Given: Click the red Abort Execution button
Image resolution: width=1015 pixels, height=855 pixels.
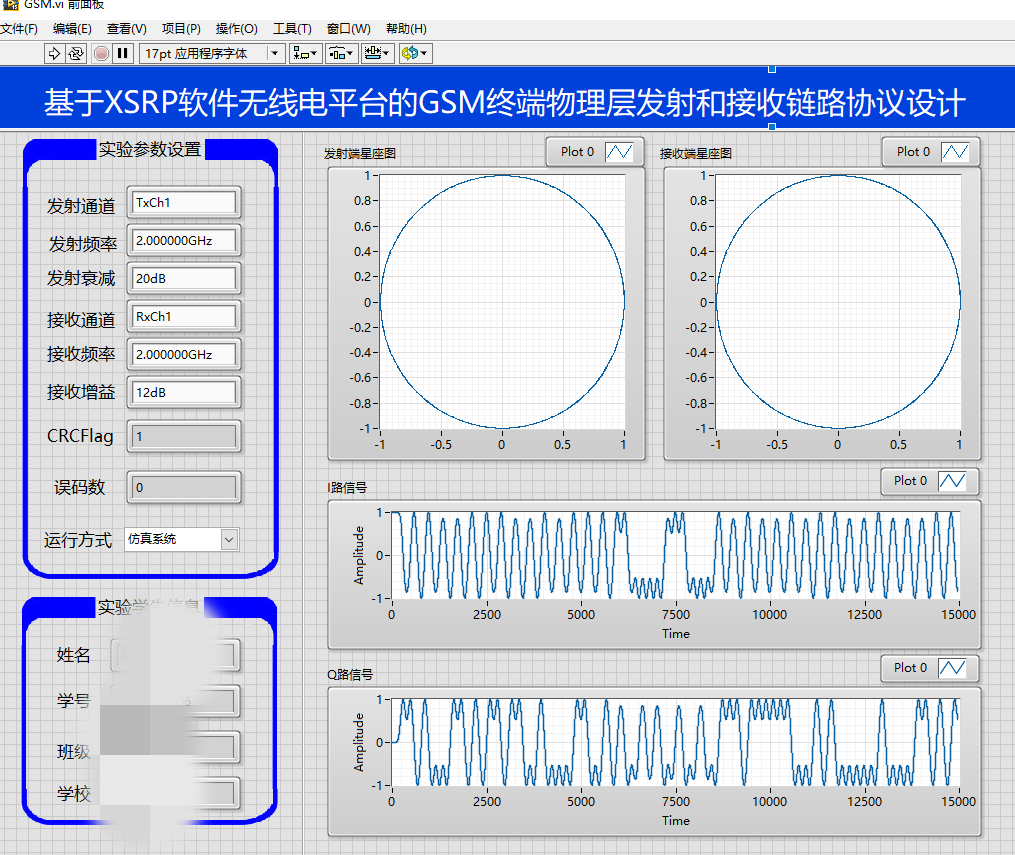Looking at the screenshot, I should pyautogui.click(x=102, y=53).
